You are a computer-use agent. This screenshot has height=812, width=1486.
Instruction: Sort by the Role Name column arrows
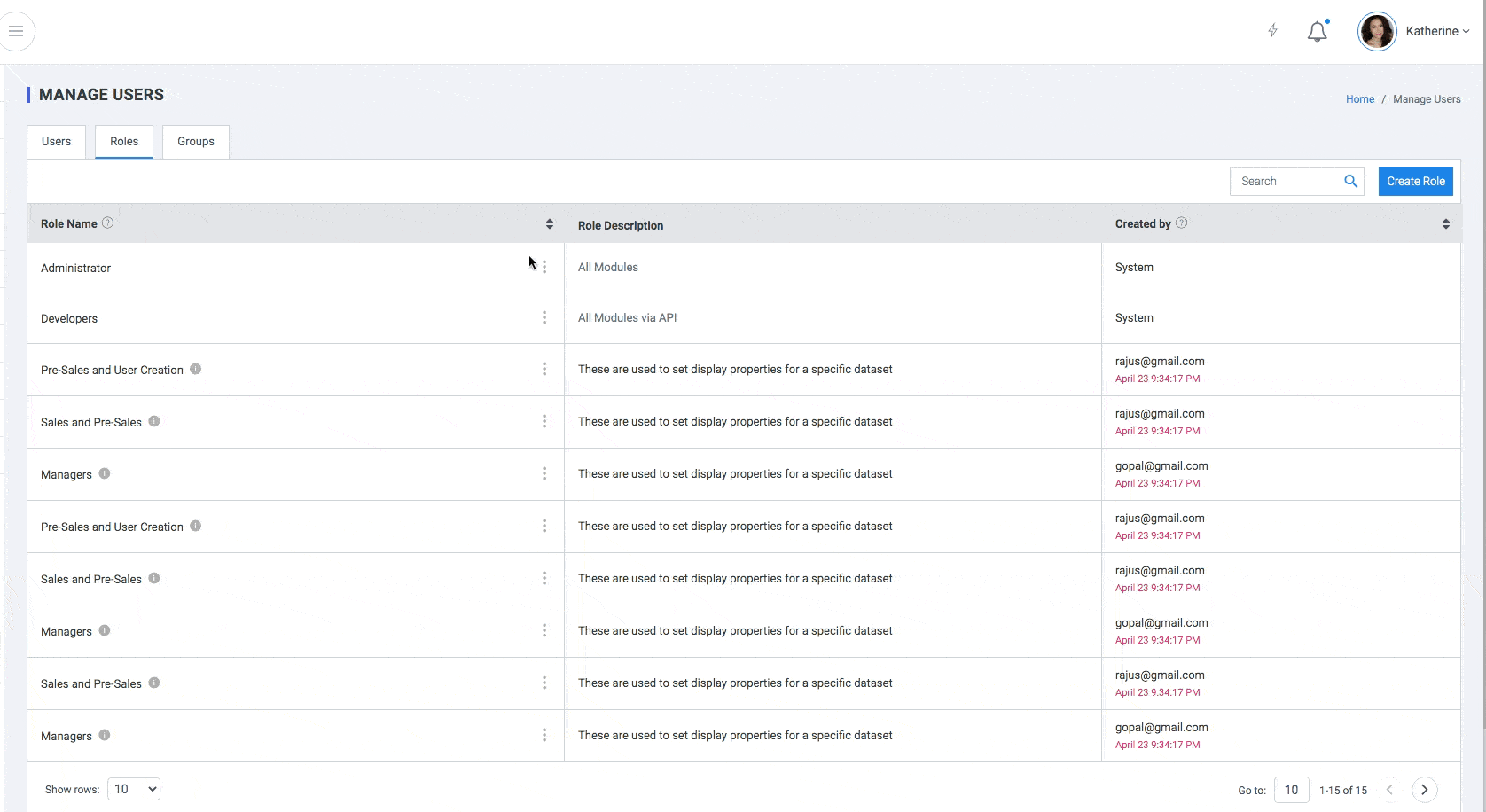550,224
